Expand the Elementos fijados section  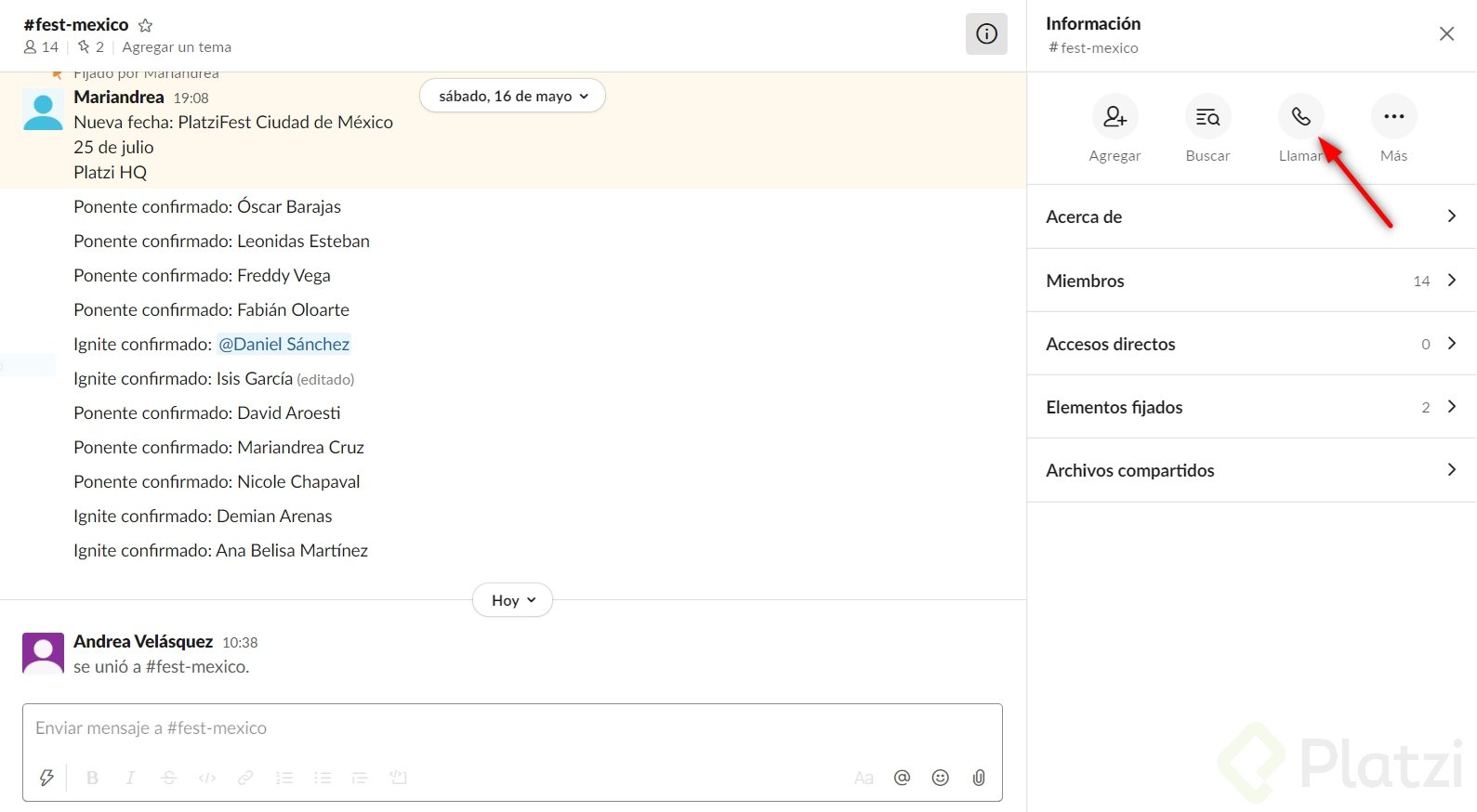coord(1251,407)
